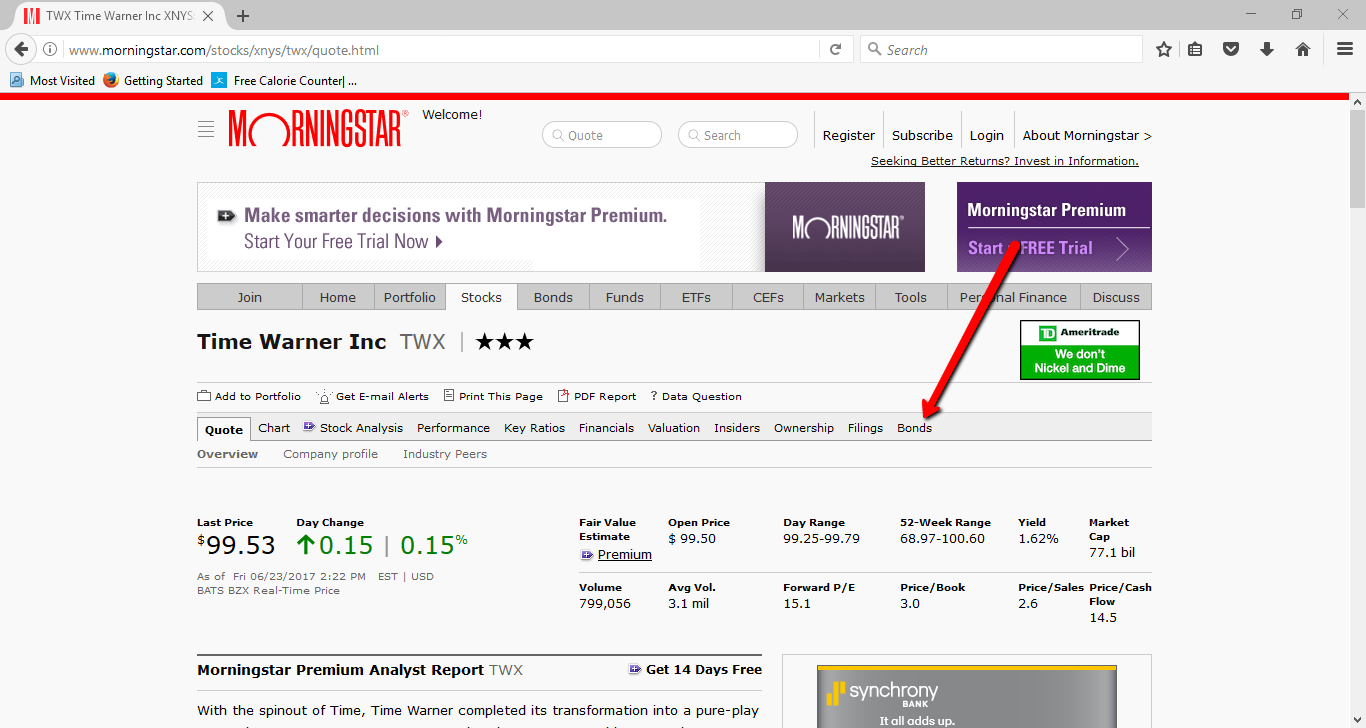Switch to the Key Ratios sub-tab
1366x728 pixels.
(x=534, y=427)
